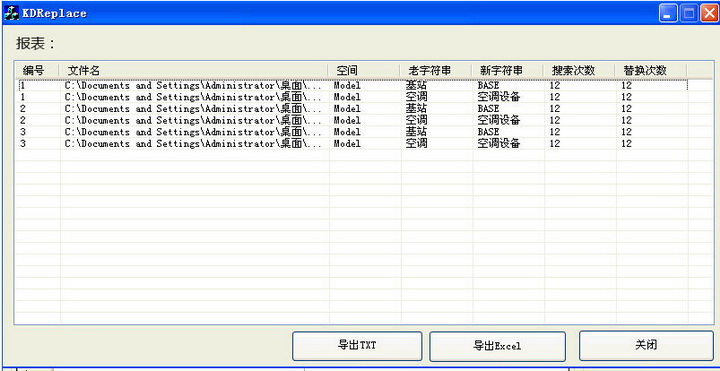
Task: Click Model in file 3's 基站 row
Action: click(347, 132)
